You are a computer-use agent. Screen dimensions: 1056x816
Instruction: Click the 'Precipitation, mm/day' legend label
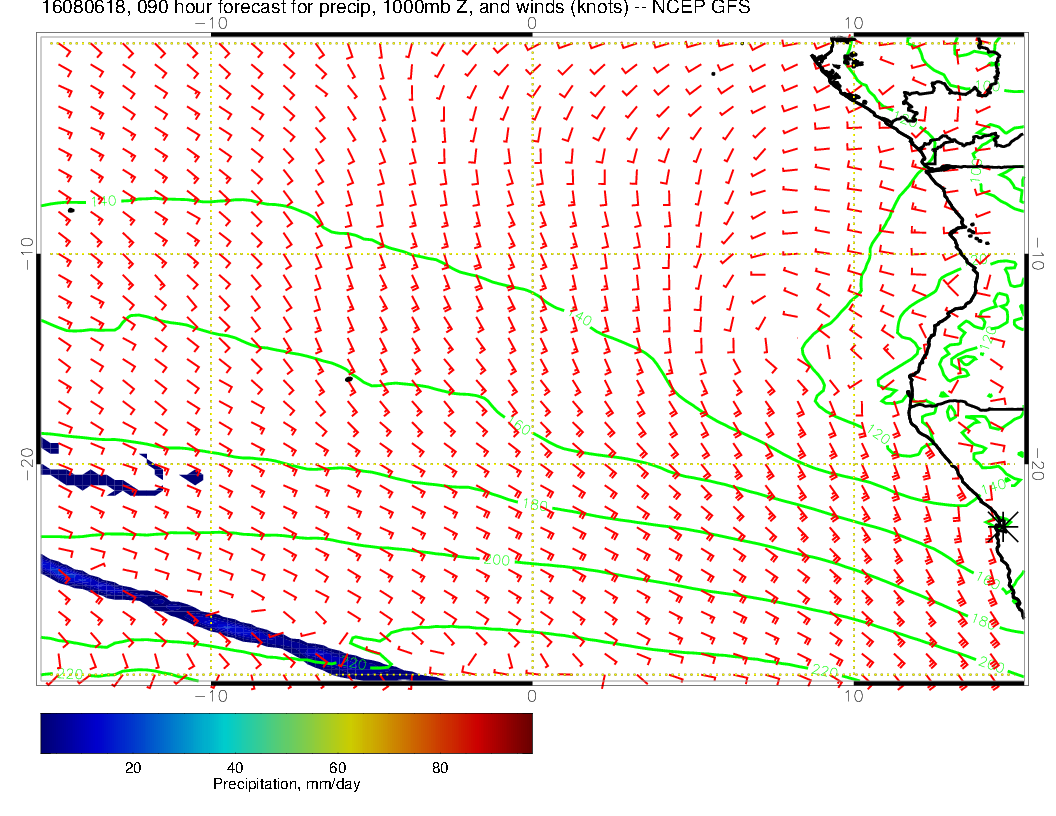tap(286, 785)
